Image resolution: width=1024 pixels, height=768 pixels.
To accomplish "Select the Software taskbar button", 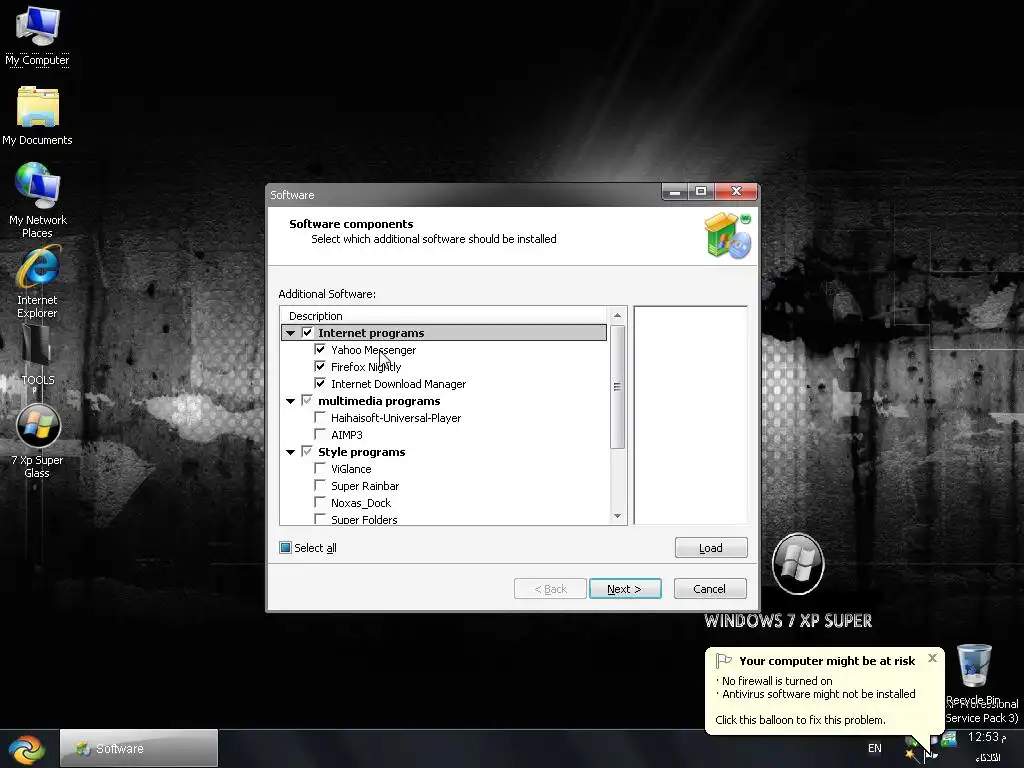I will click(x=138, y=748).
